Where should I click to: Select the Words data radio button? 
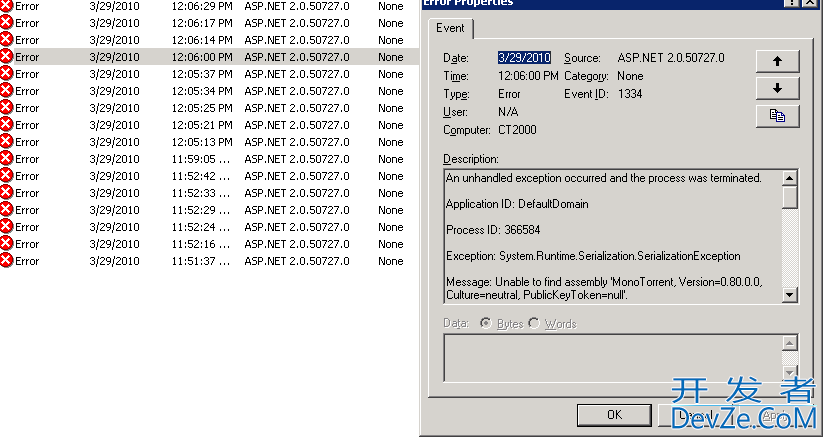[x=534, y=323]
